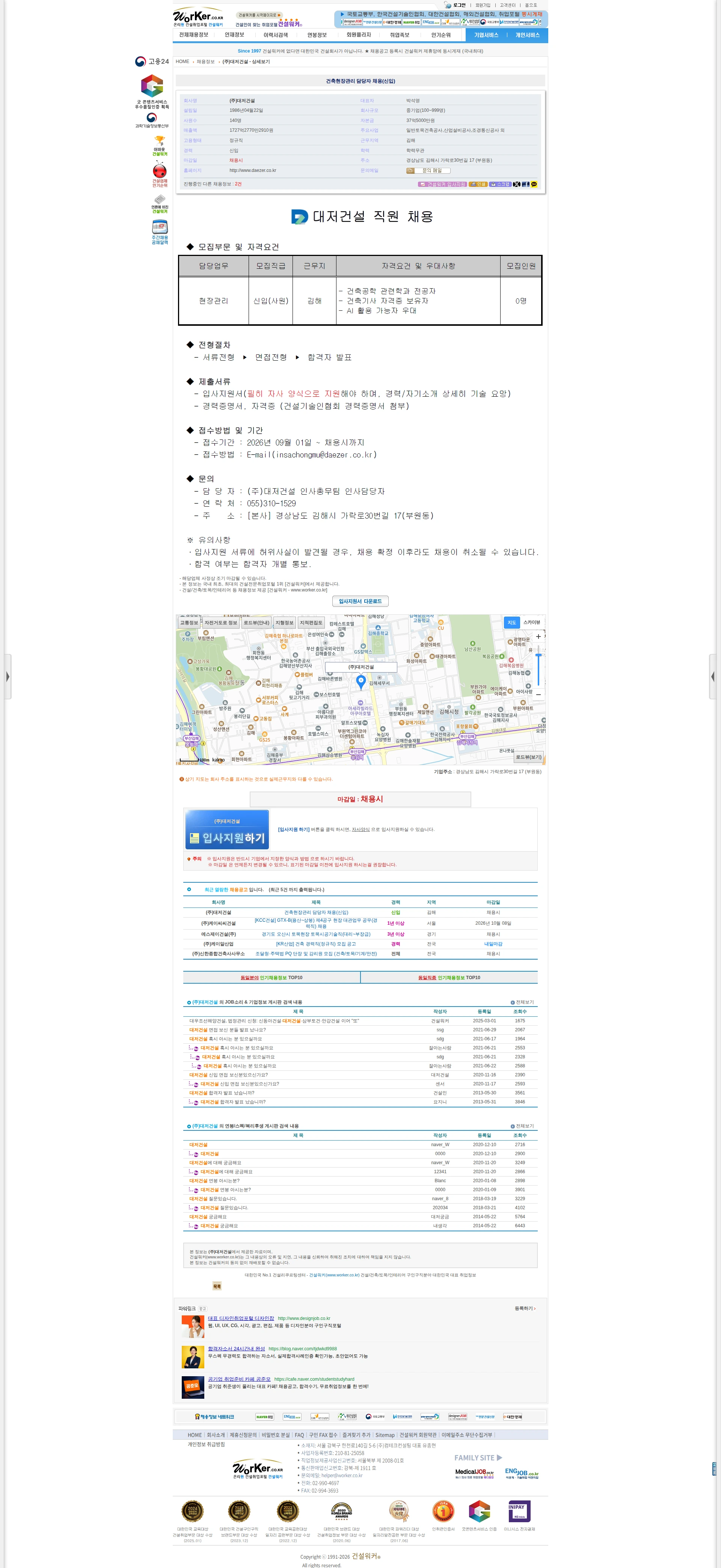This screenshot has height=1568, width=721.
Task: Click 전체보기 for 연봉/스펙 board
Action: (522, 1126)
